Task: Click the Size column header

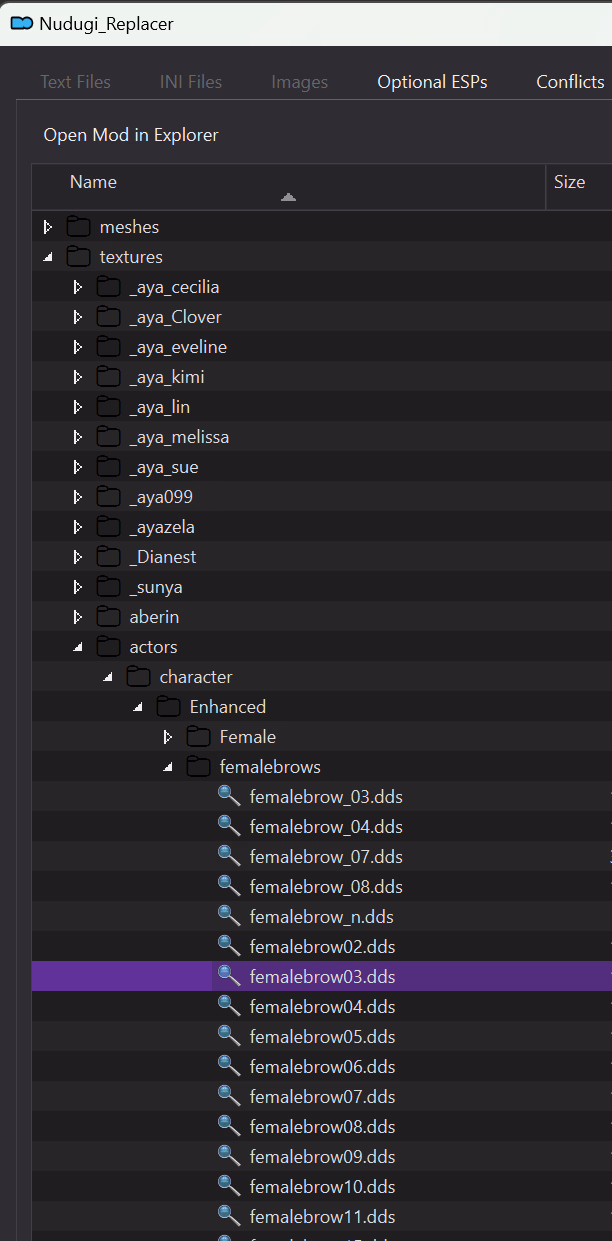Action: pyautogui.click(x=569, y=182)
